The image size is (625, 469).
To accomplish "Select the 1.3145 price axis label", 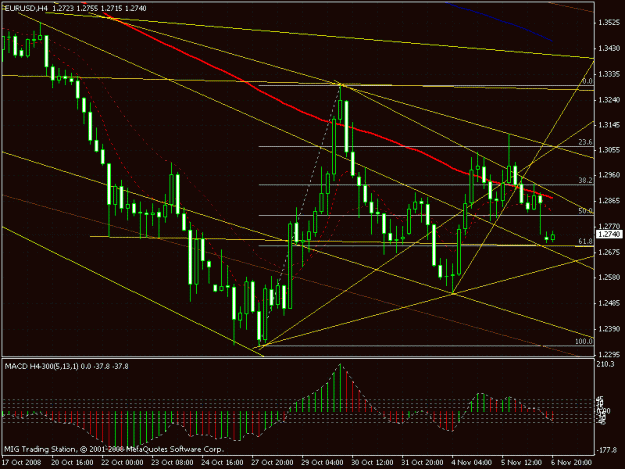I will pos(609,125).
